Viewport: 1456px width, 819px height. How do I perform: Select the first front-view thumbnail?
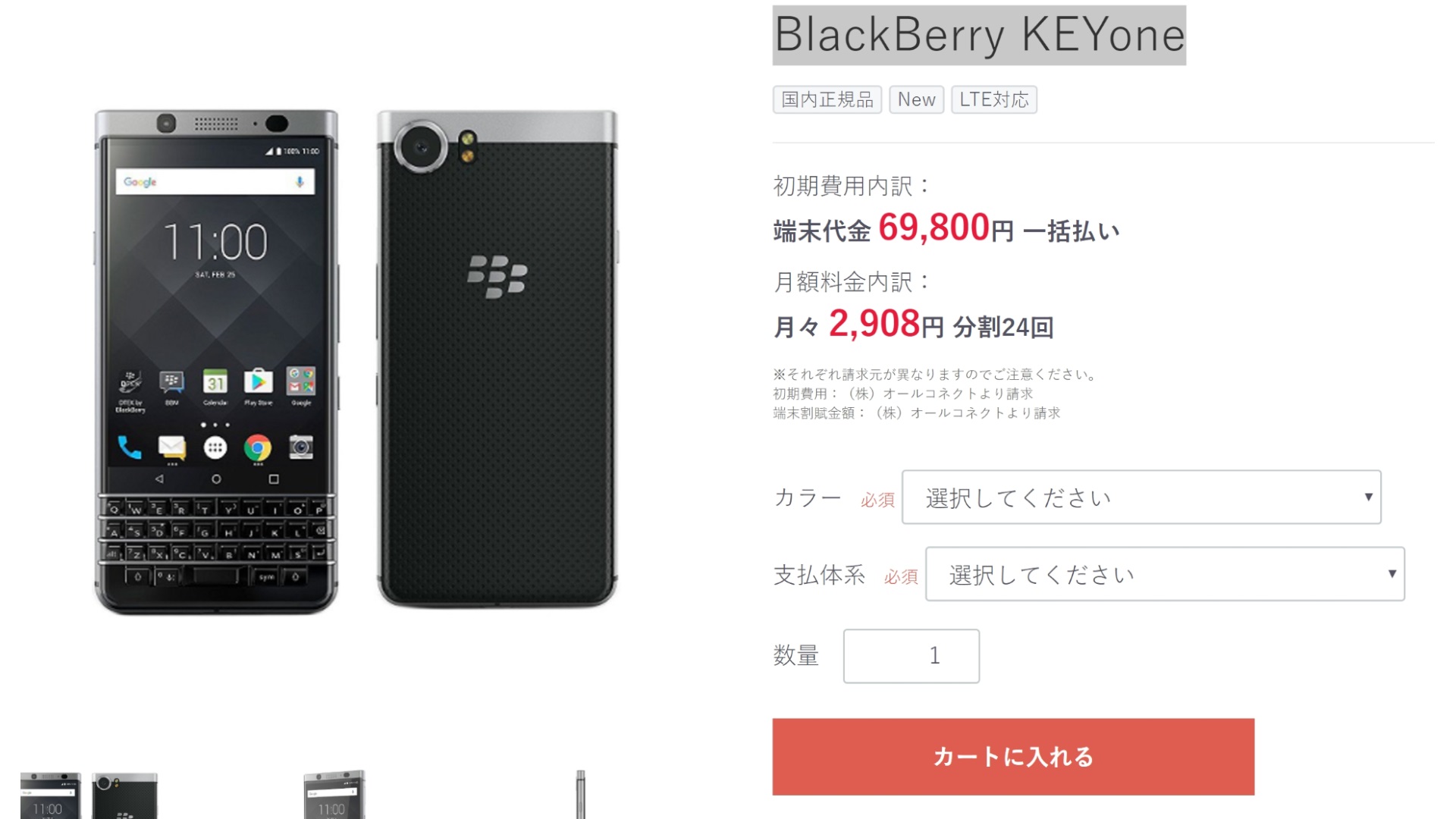[51, 795]
